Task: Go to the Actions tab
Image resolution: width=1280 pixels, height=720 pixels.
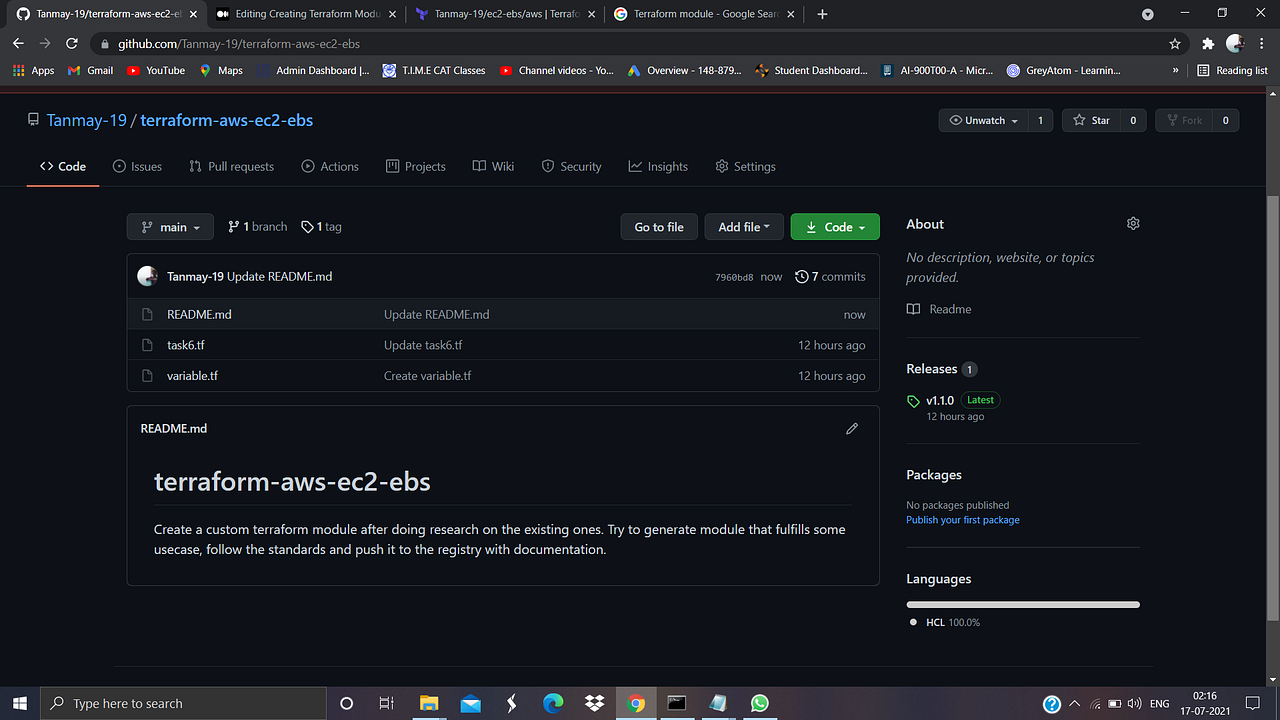Action: pyautogui.click(x=330, y=166)
